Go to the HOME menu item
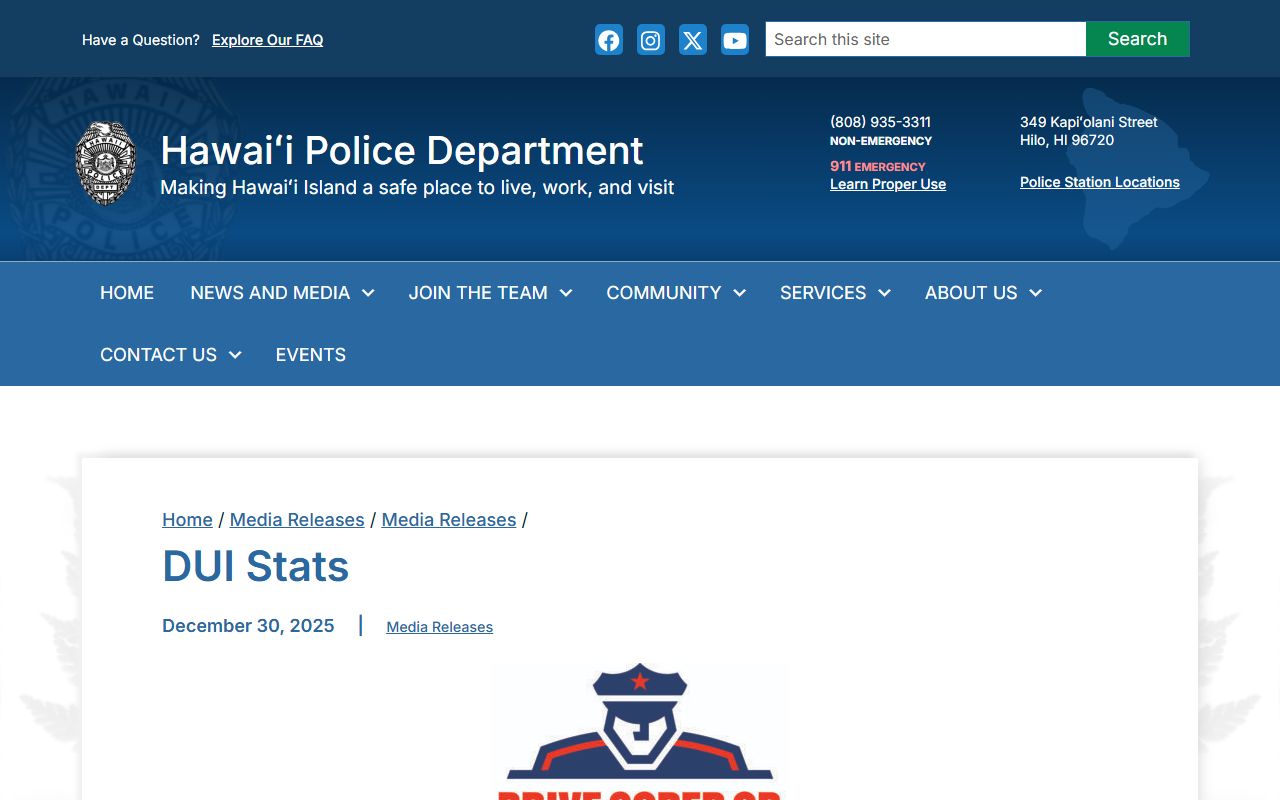This screenshot has height=800, width=1280. pyautogui.click(x=127, y=293)
